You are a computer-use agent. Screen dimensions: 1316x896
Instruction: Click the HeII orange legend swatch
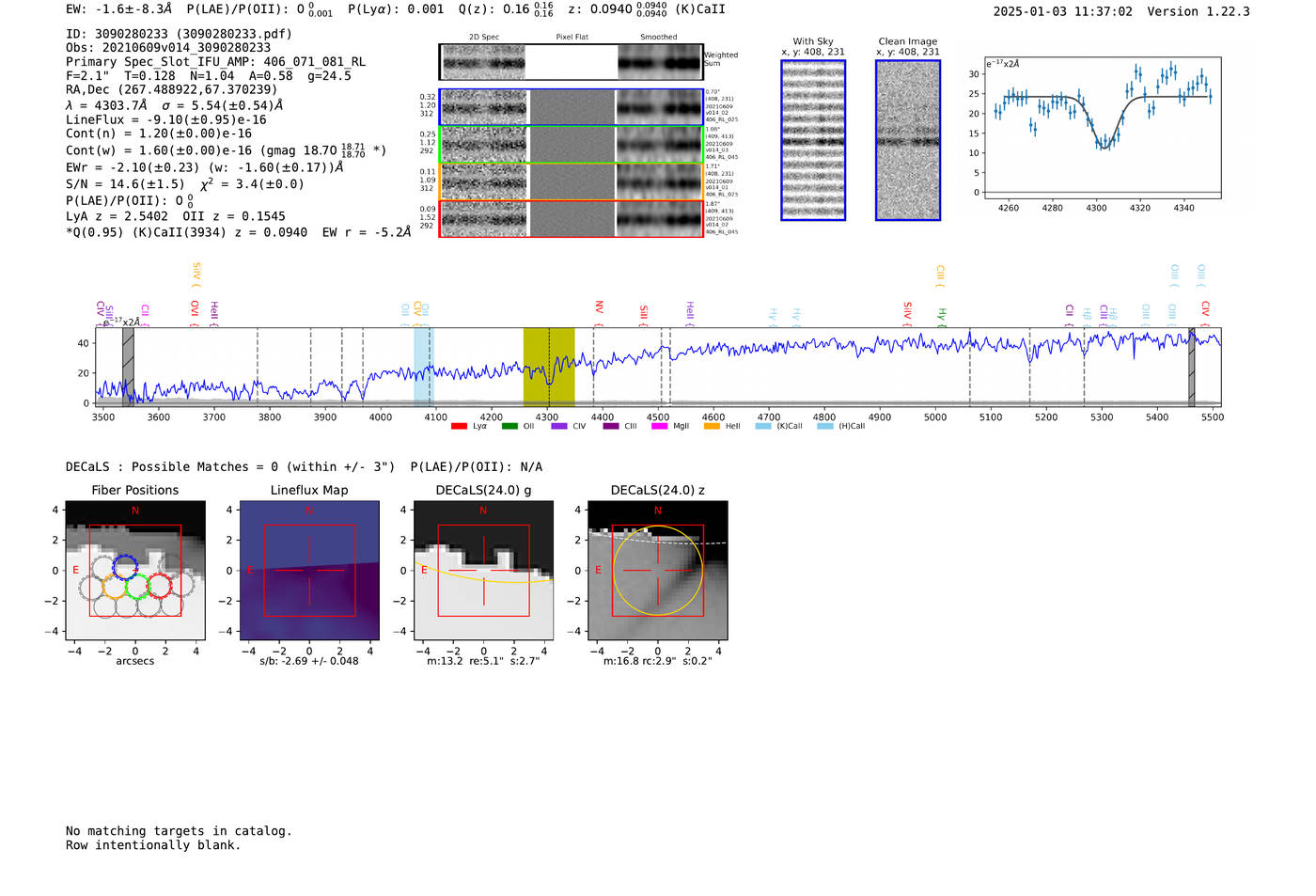pyautogui.click(x=712, y=427)
